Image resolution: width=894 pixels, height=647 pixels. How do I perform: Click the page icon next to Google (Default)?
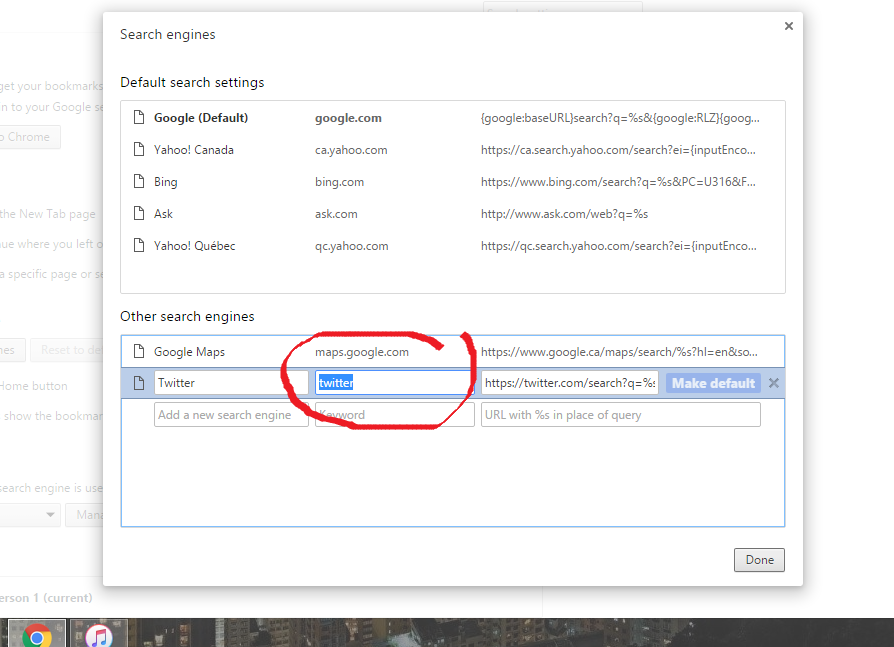[139, 117]
